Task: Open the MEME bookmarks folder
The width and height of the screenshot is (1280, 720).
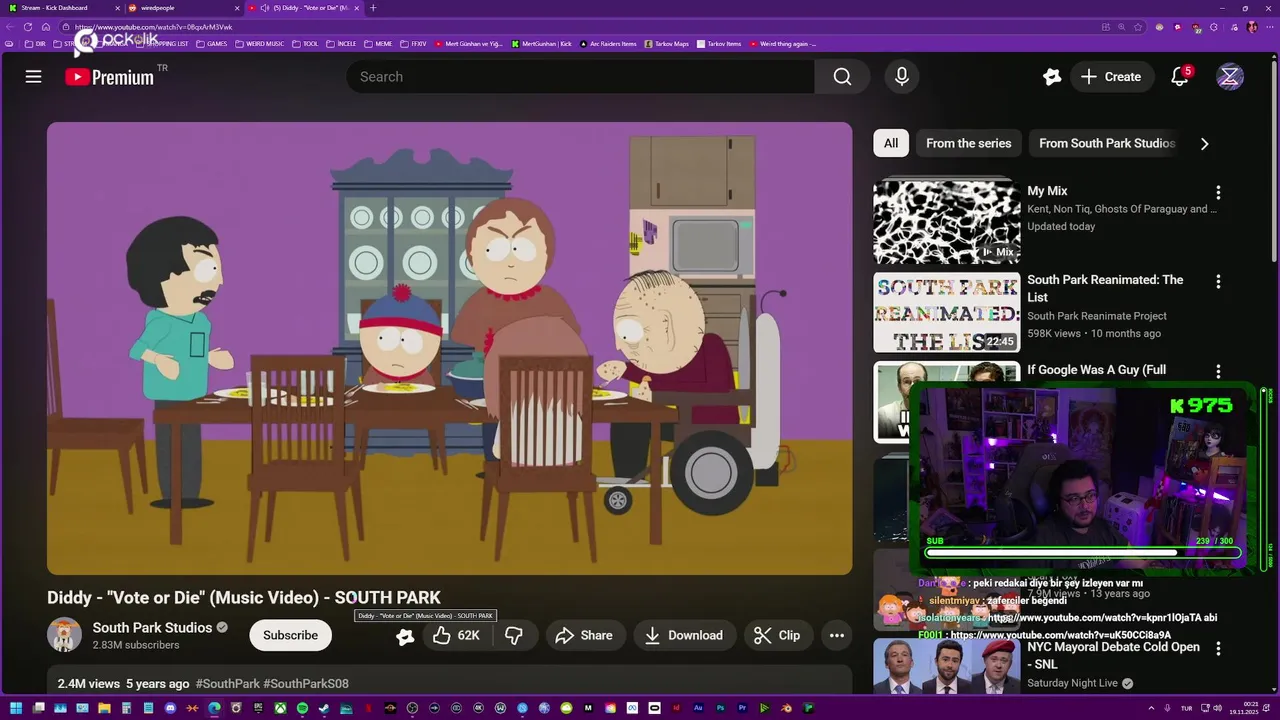Action: point(378,44)
